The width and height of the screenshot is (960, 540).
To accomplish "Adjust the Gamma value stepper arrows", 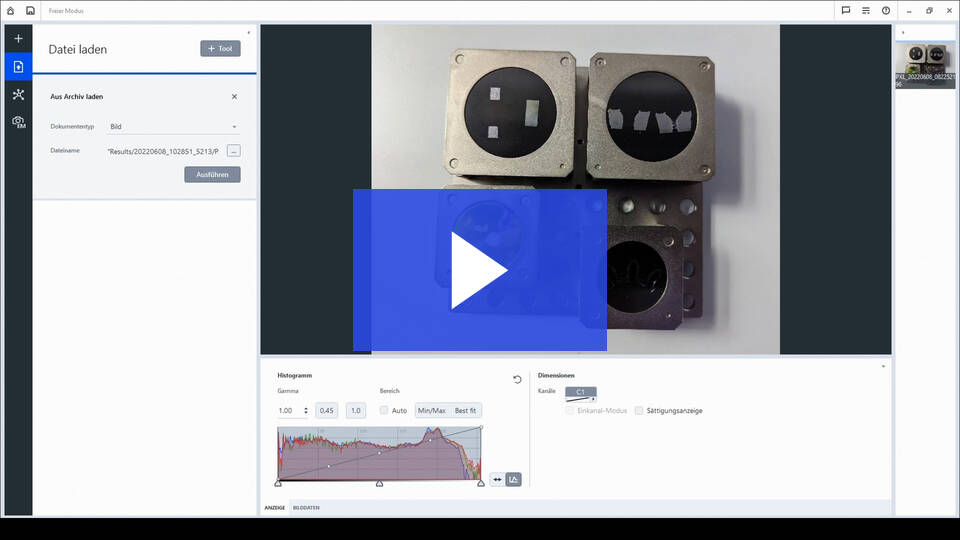I will click(305, 410).
